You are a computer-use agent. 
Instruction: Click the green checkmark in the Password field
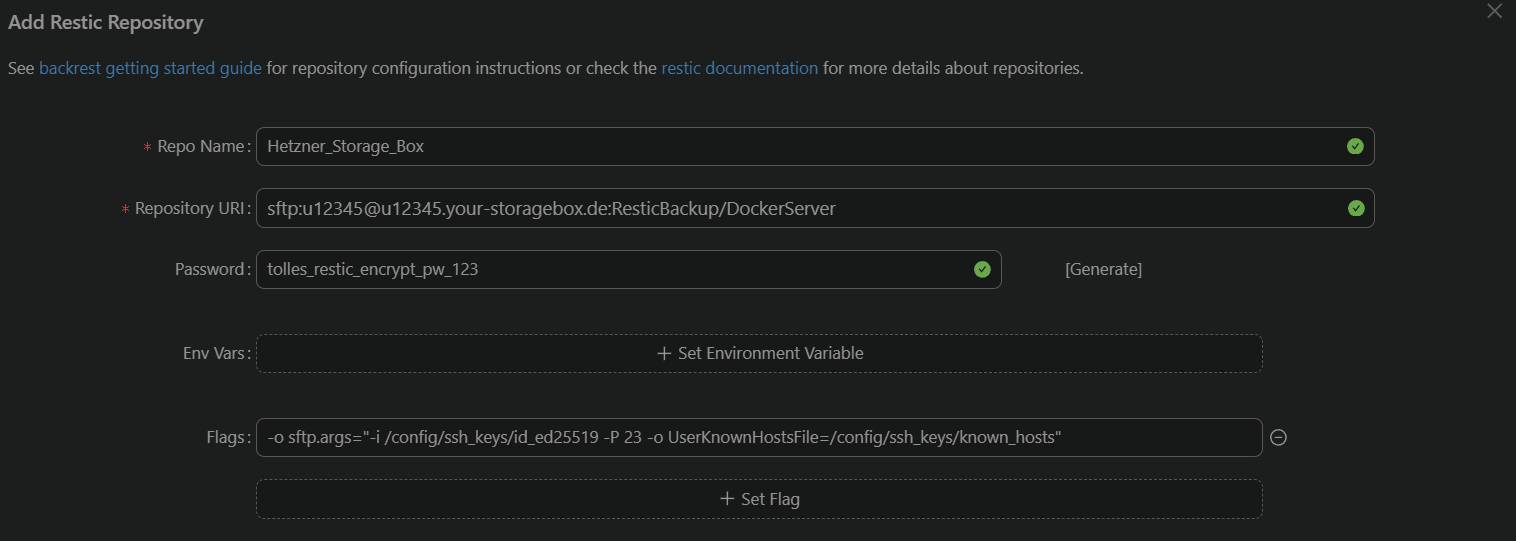coord(982,269)
